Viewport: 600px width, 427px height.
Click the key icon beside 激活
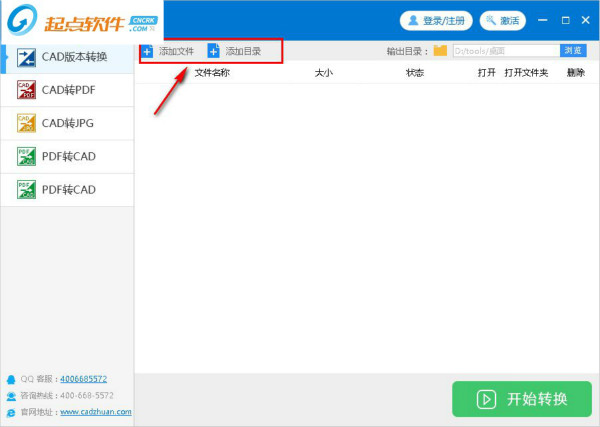pos(491,20)
